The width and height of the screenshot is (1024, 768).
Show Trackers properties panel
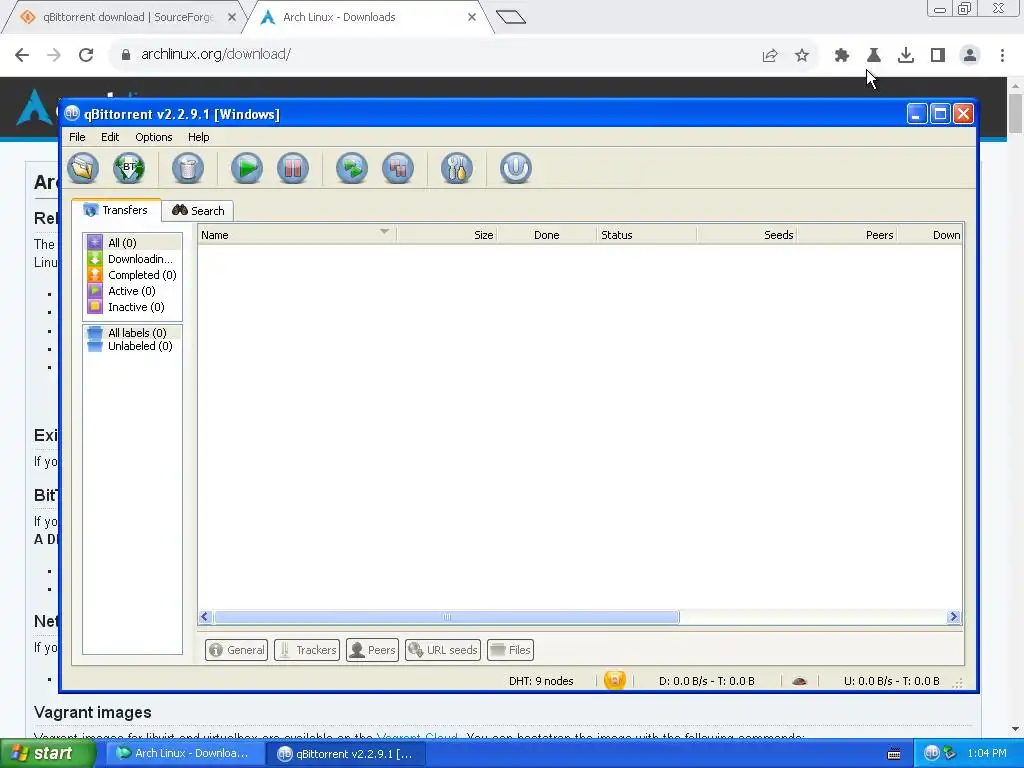[307, 650]
